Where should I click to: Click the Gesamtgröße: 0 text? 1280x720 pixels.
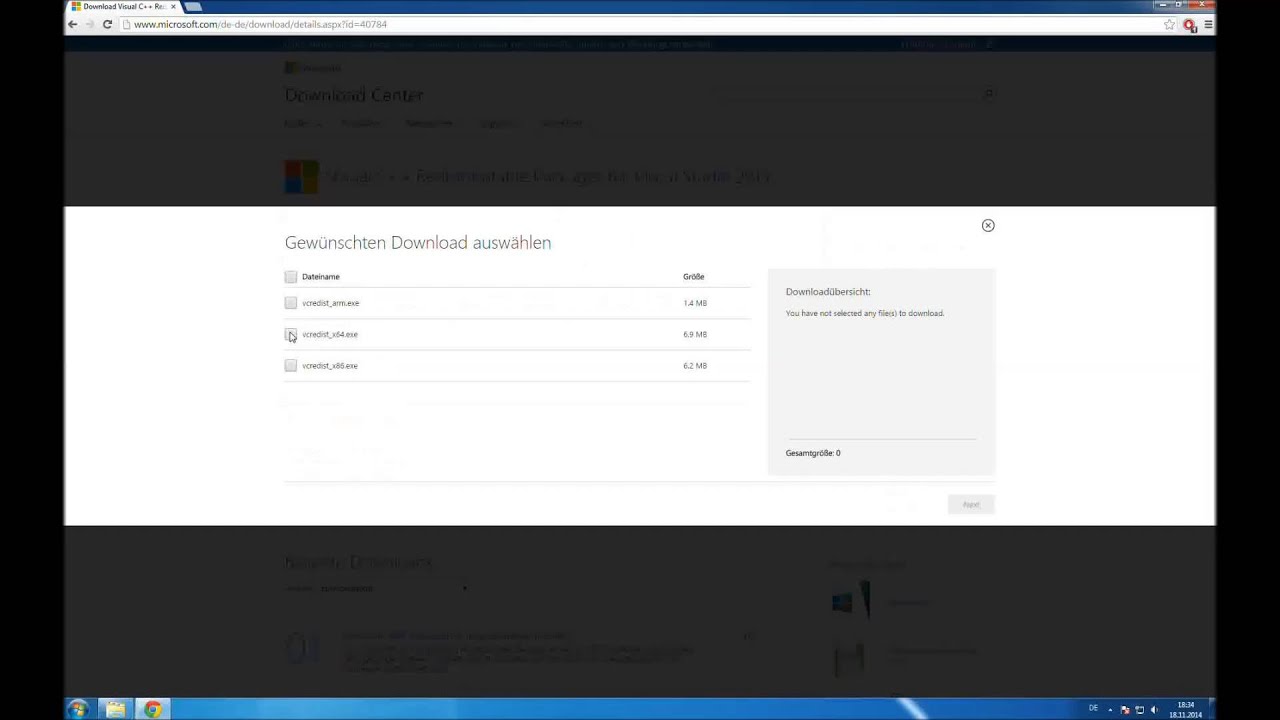click(x=813, y=453)
